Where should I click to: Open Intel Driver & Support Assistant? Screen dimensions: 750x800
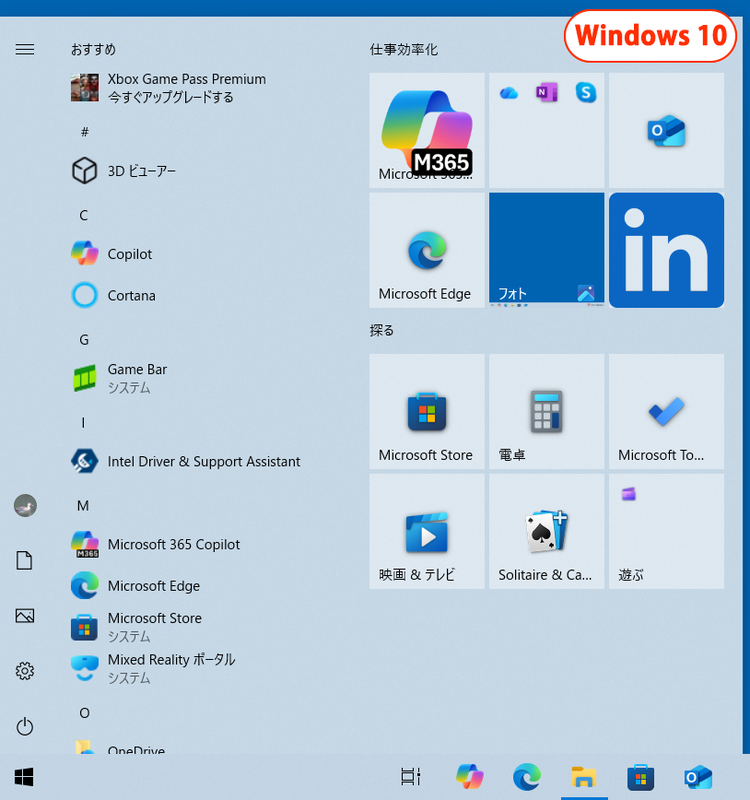(x=186, y=461)
